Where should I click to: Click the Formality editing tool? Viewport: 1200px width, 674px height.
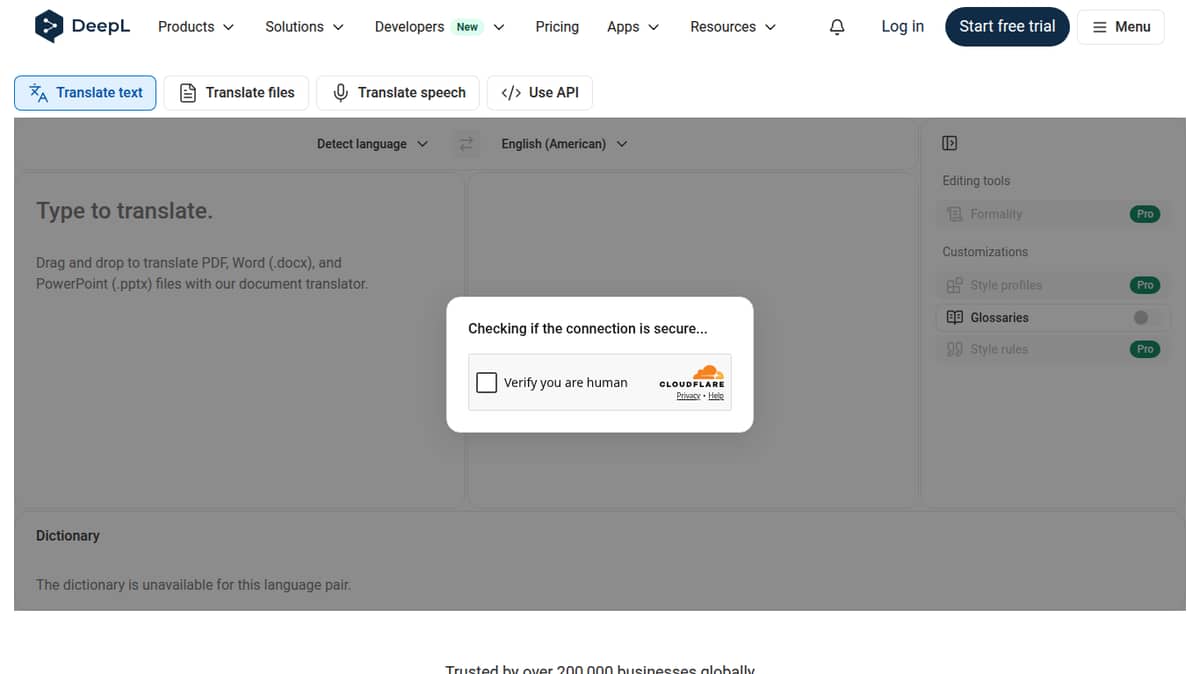click(x=1051, y=214)
